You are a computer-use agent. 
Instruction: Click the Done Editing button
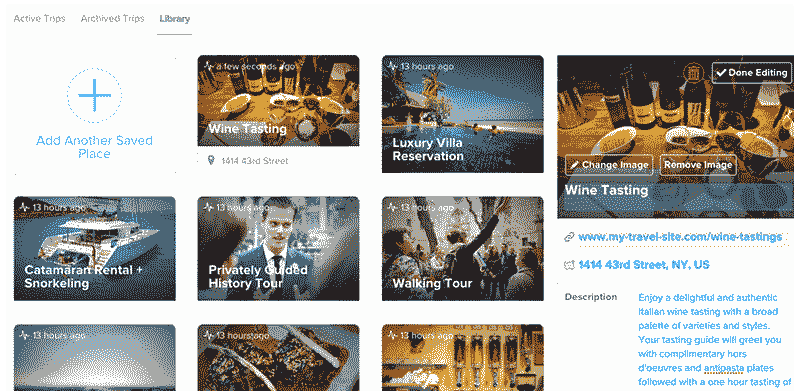[x=752, y=73]
